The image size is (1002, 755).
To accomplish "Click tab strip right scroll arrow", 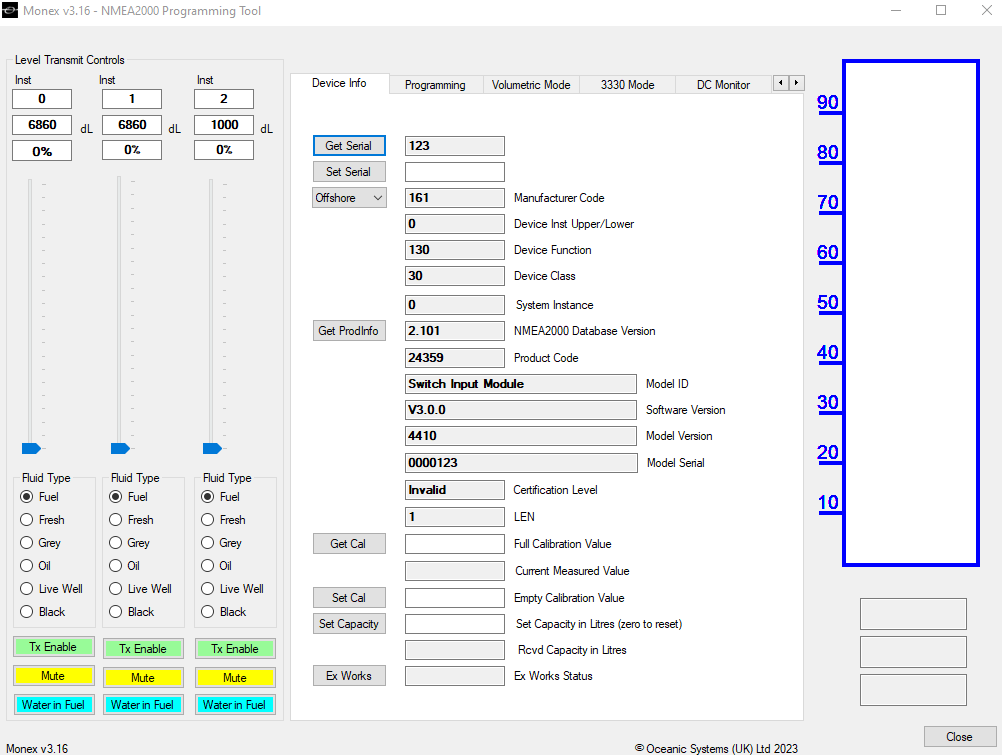I will (x=796, y=83).
